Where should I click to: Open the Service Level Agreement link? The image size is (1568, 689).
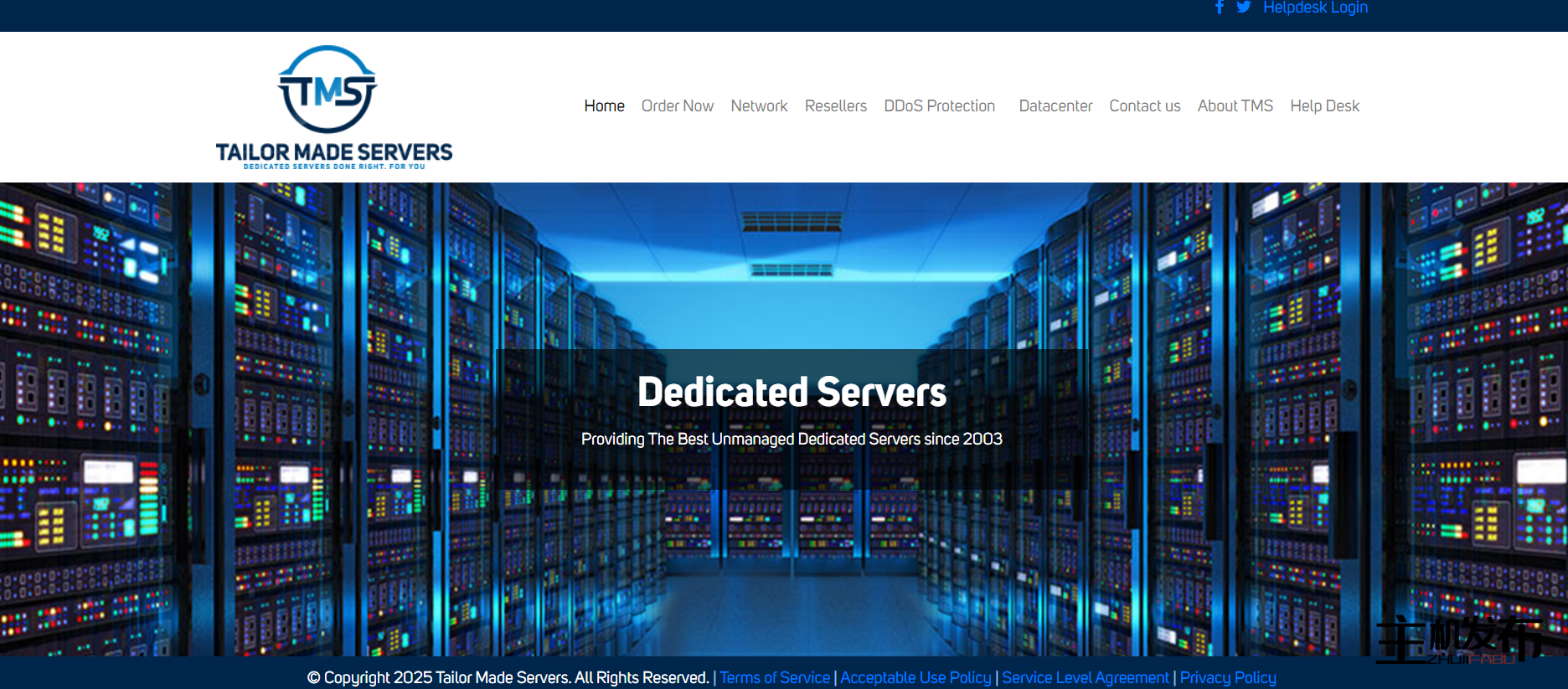(x=1085, y=677)
